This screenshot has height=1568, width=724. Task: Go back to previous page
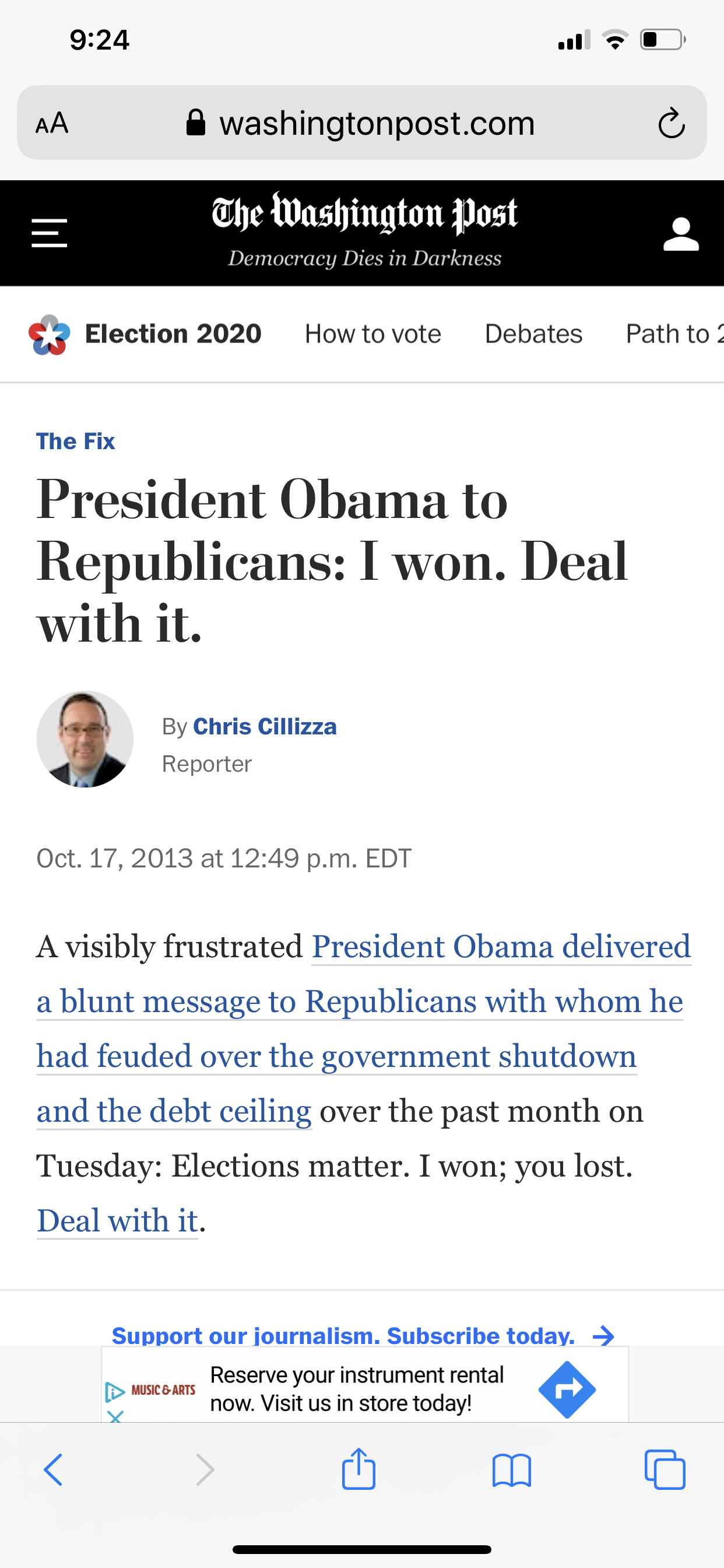[x=54, y=1469]
